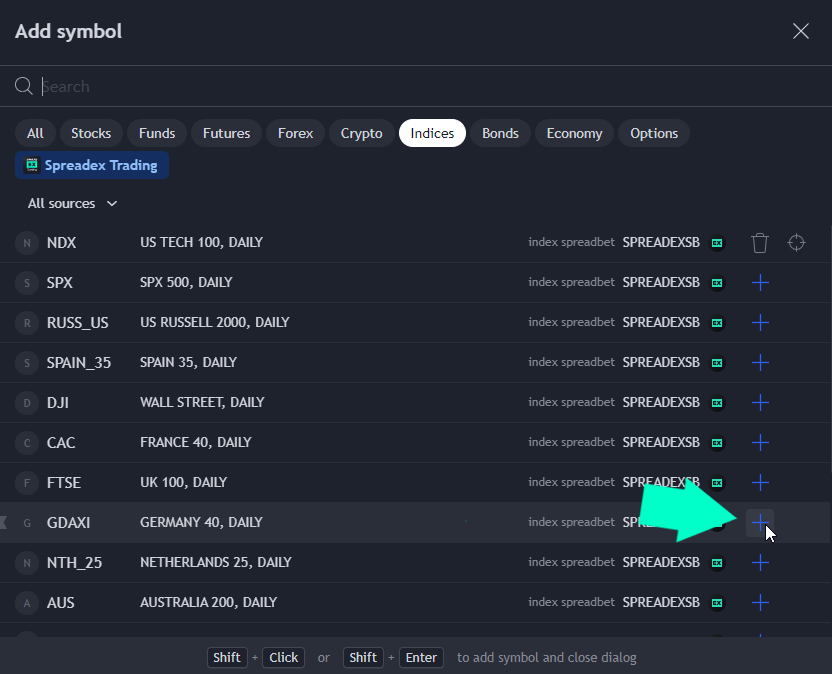832x674 pixels.
Task: Add RUSS_US symbol via plus icon
Action: click(760, 323)
